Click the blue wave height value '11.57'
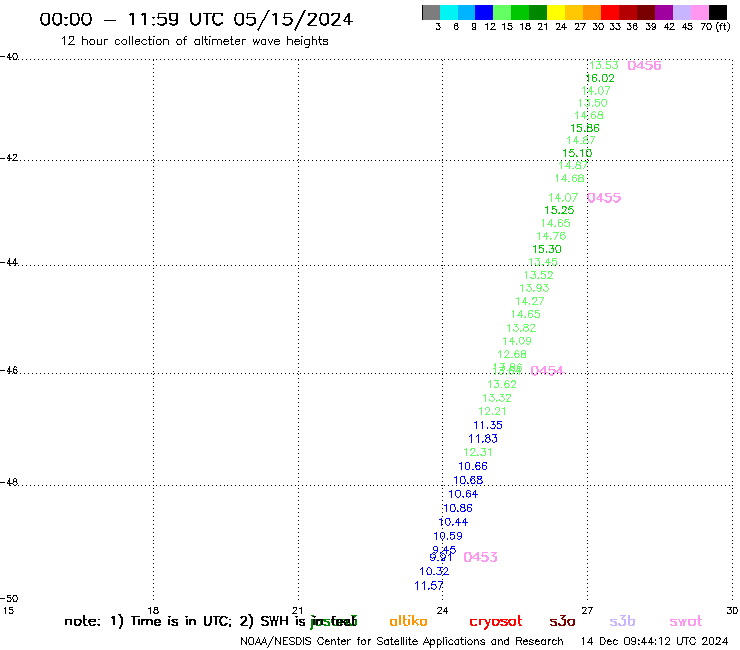 tap(429, 586)
